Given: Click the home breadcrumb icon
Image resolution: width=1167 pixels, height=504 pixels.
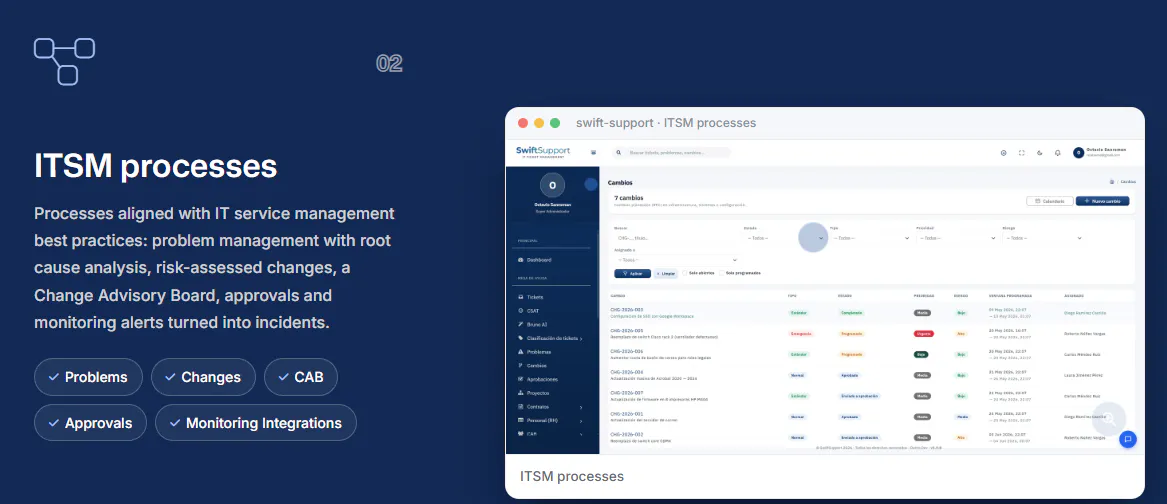Looking at the screenshot, I should 1111,182.
